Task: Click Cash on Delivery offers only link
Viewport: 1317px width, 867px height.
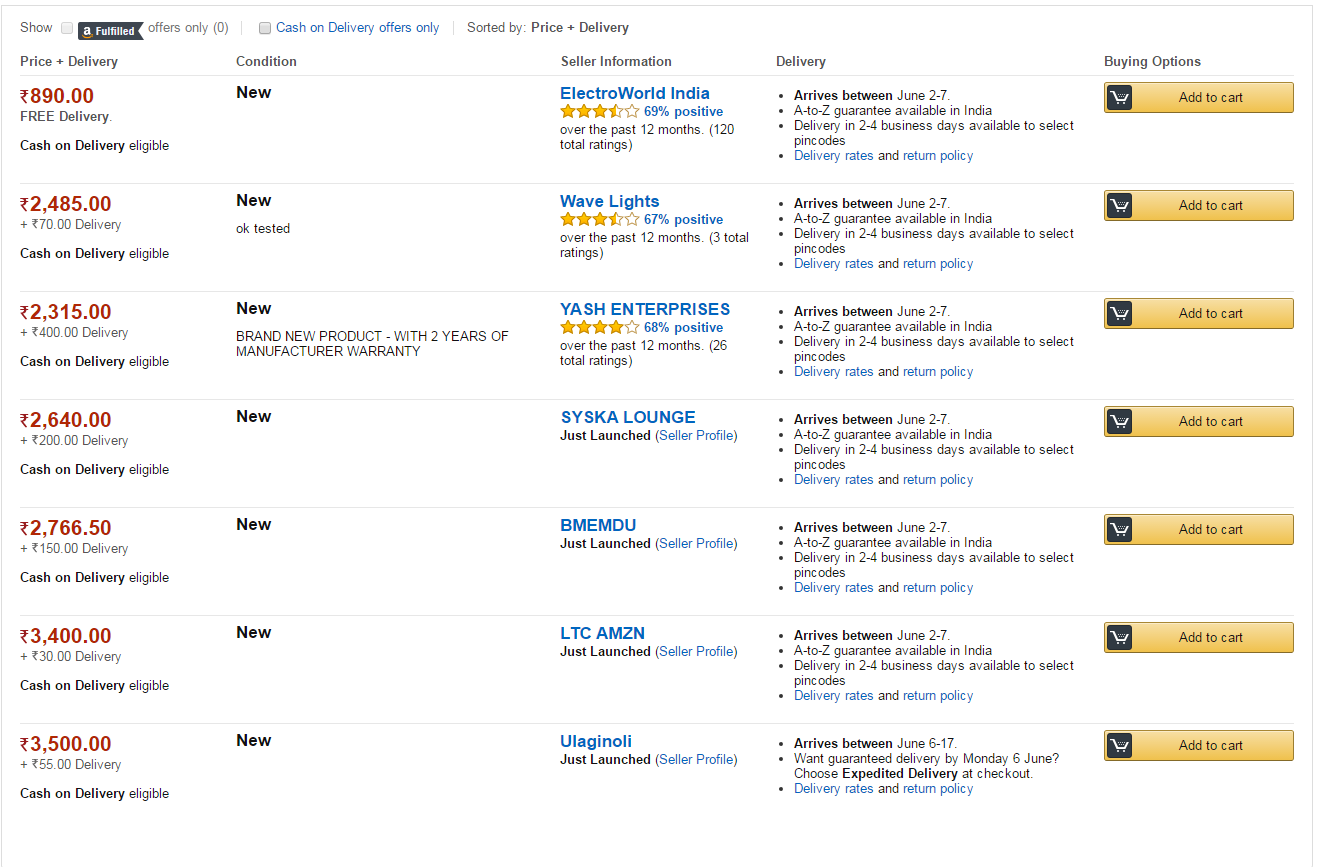Action: click(x=357, y=28)
